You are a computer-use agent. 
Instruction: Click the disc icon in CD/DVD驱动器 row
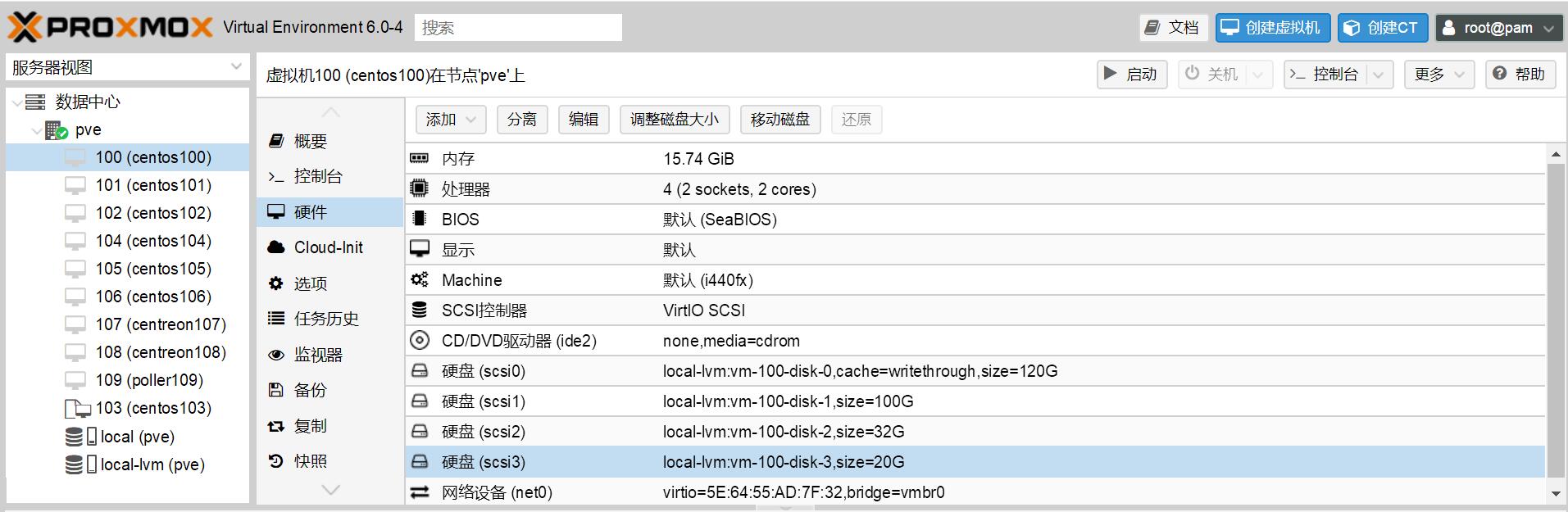[419, 340]
